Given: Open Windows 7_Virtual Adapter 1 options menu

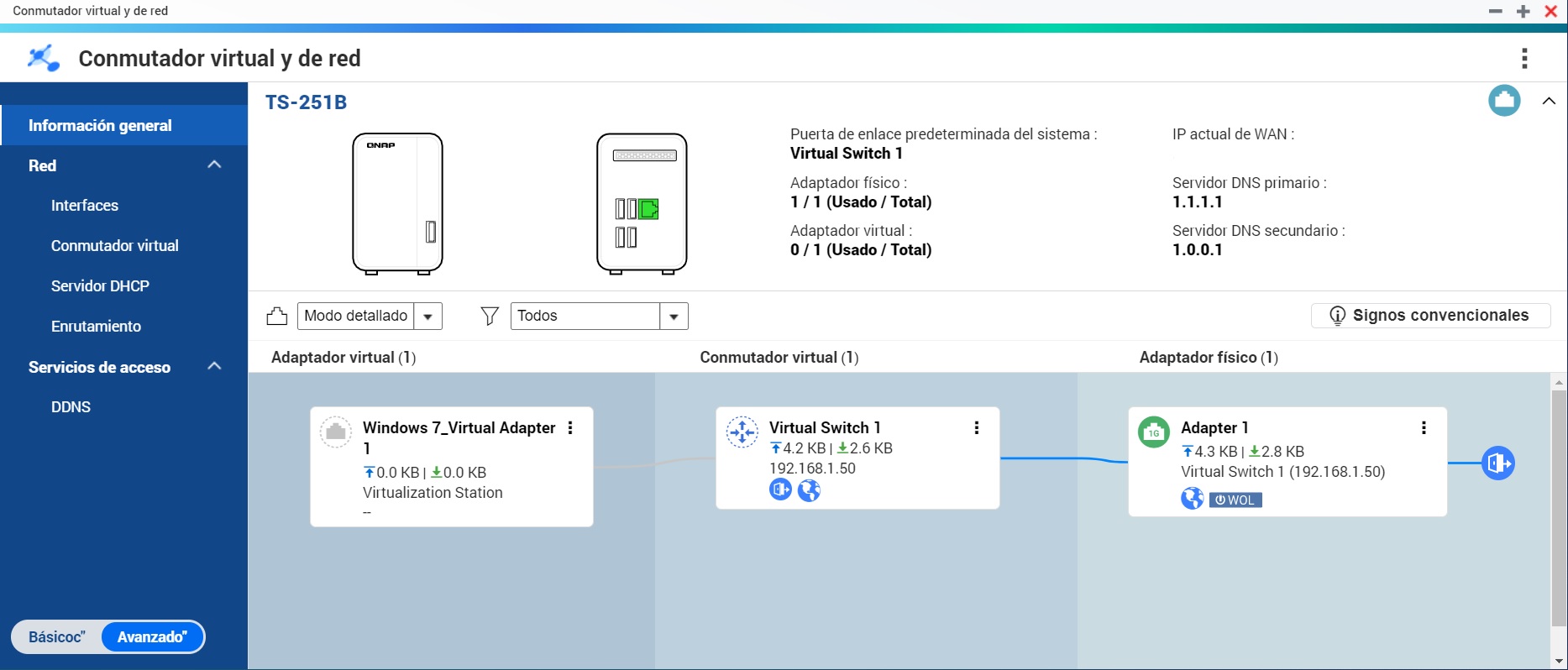Looking at the screenshot, I should point(570,428).
